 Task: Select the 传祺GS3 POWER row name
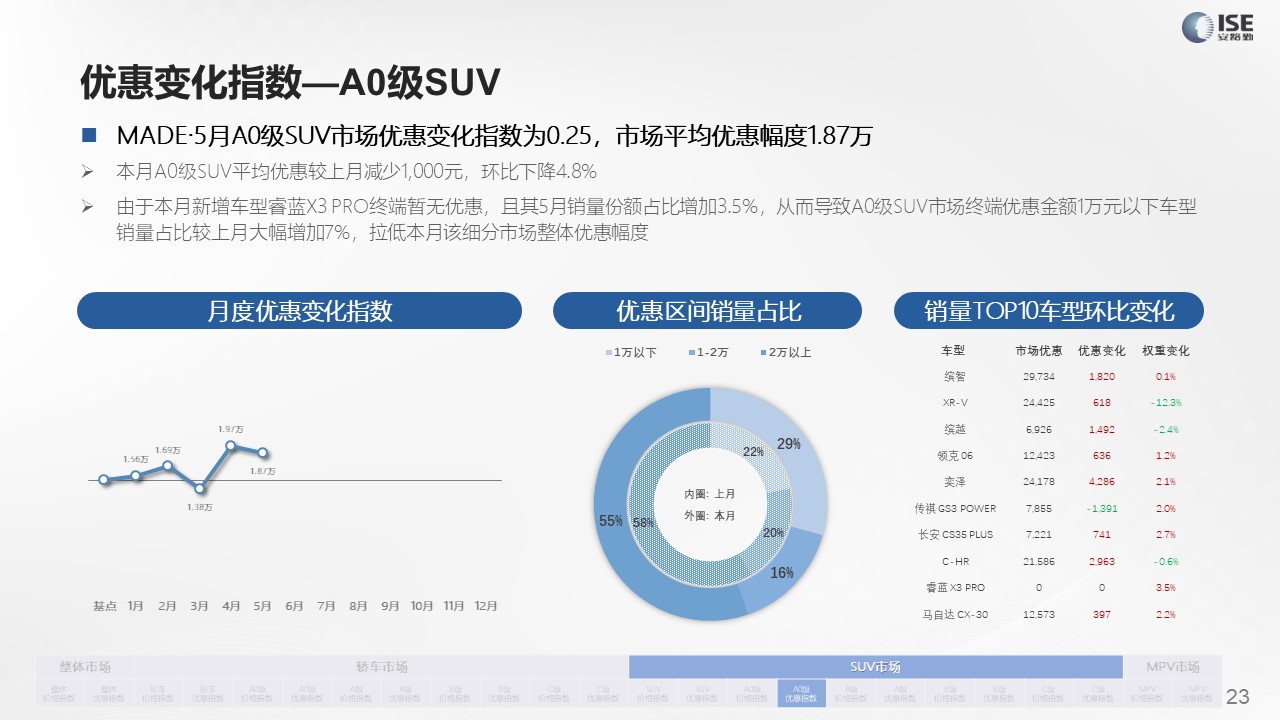pos(955,509)
